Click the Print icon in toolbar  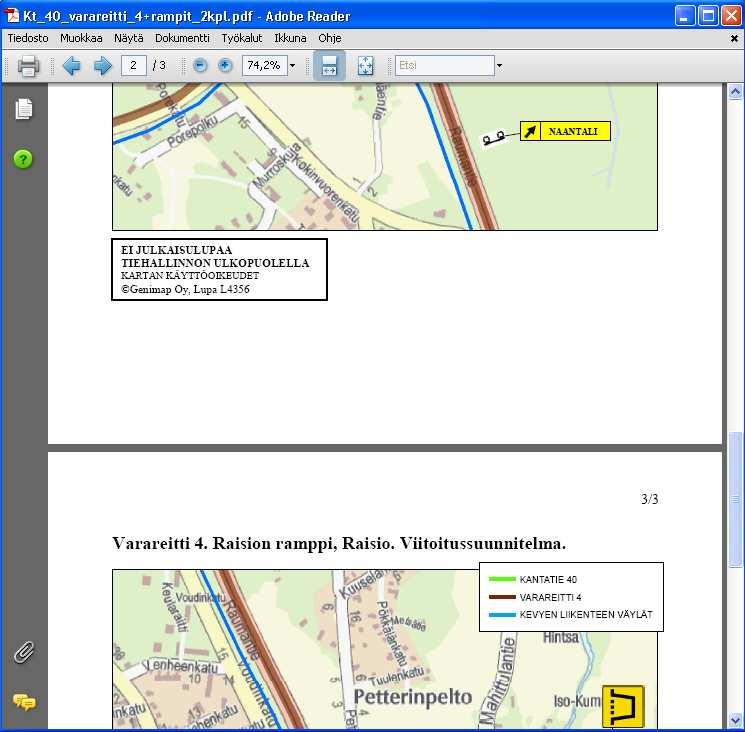click(28, 66)
